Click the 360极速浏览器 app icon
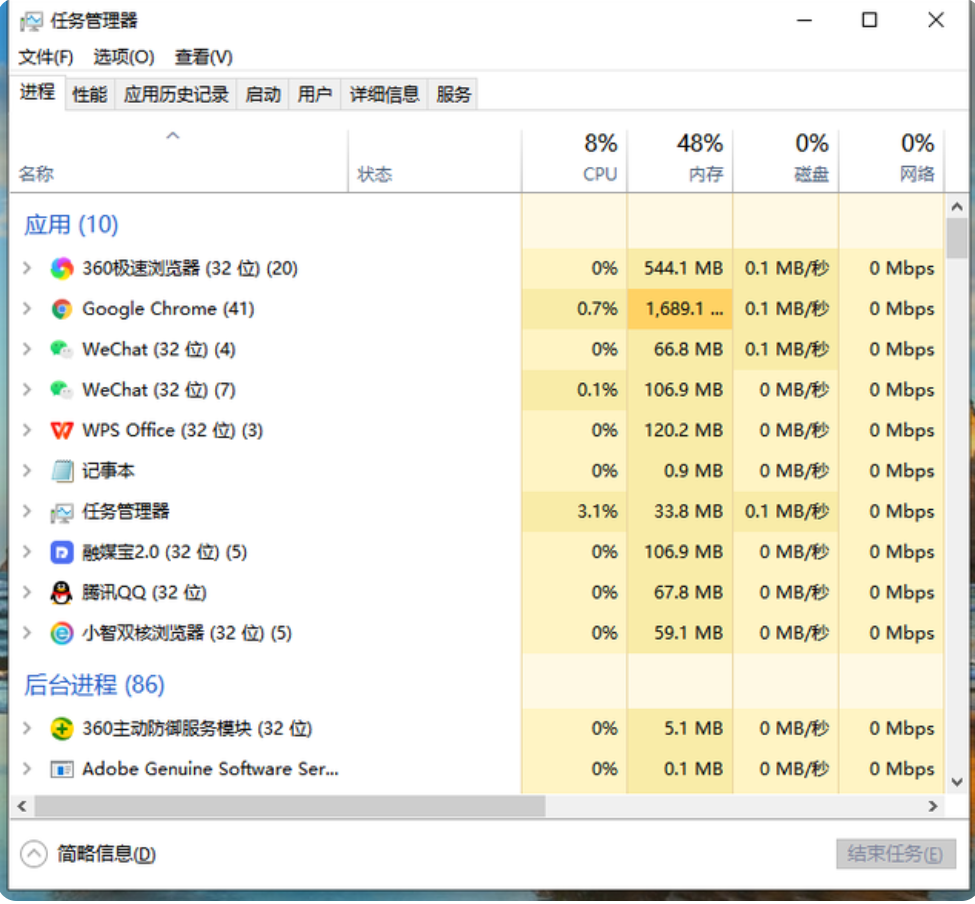 62,268
